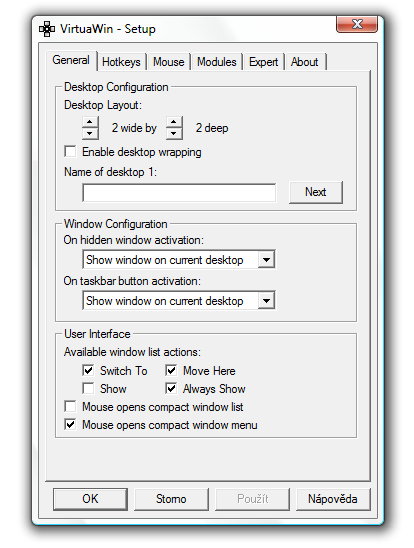Decrease desktop layout depth with down arrow

tap(174, 134)
